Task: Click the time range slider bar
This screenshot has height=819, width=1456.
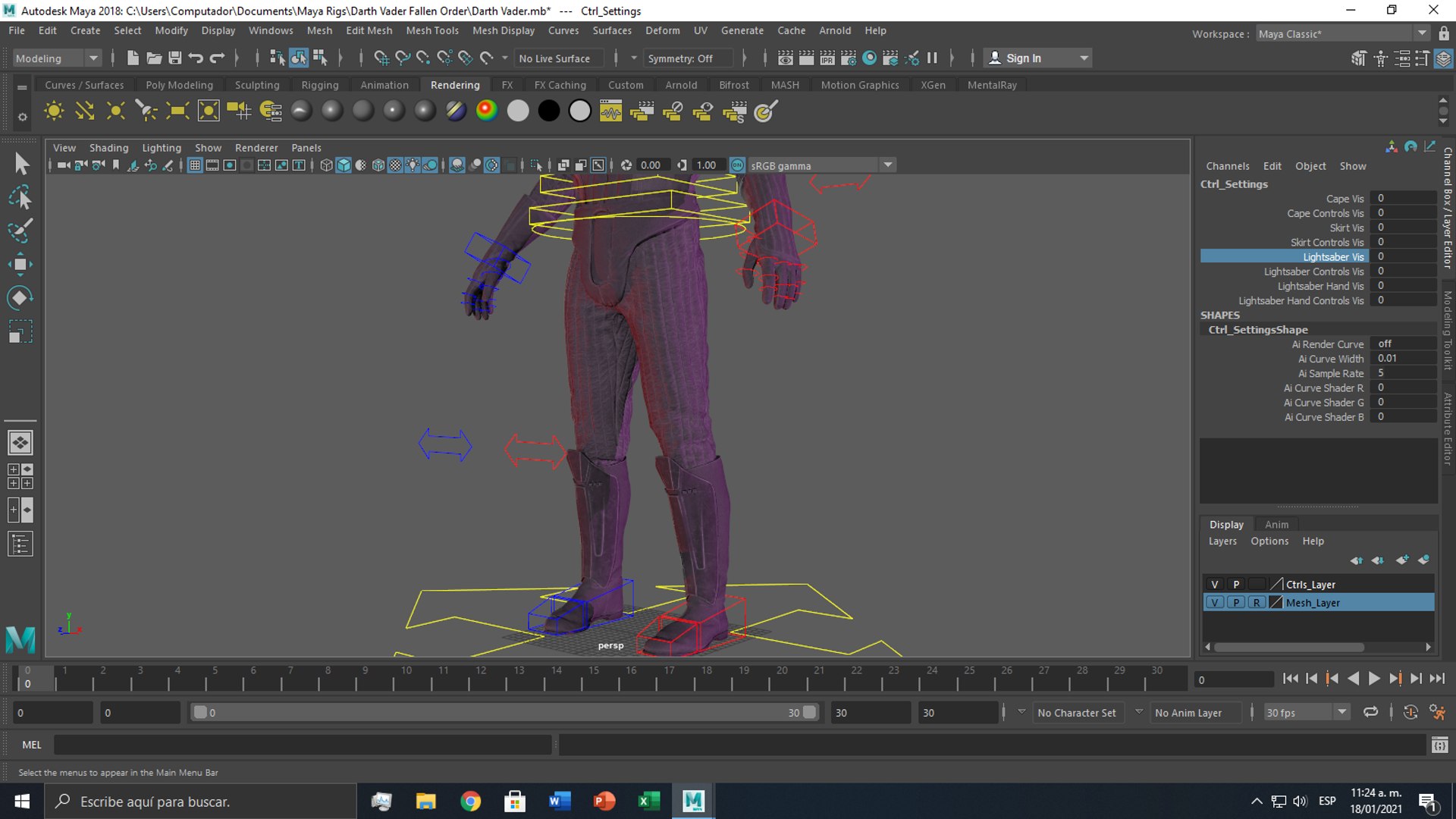Action: pyautogui.click(x=504, y=712)
